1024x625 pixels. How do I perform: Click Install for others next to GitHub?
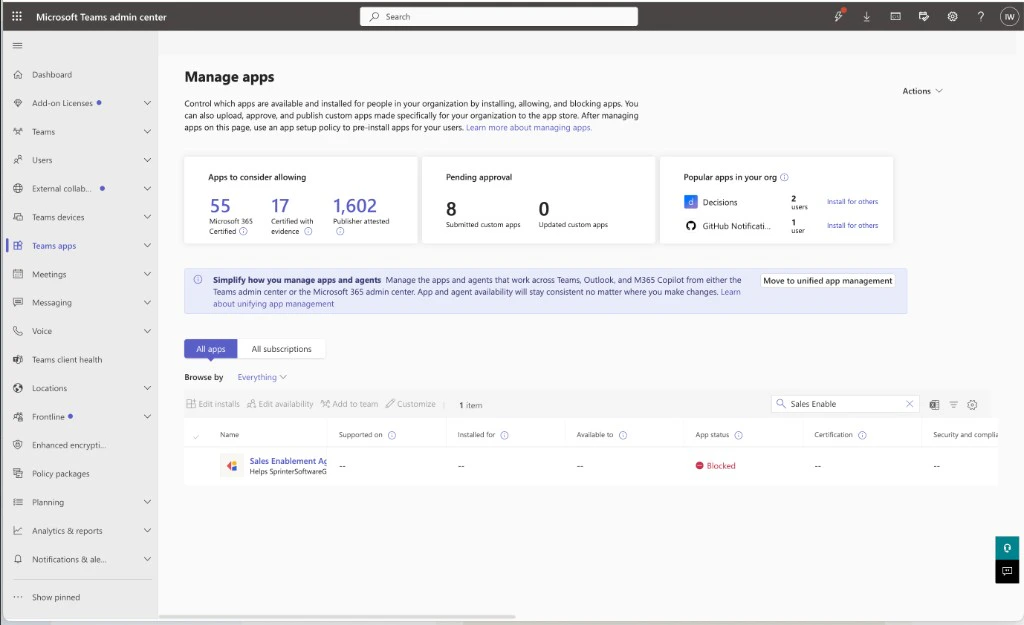click(852, 225)
